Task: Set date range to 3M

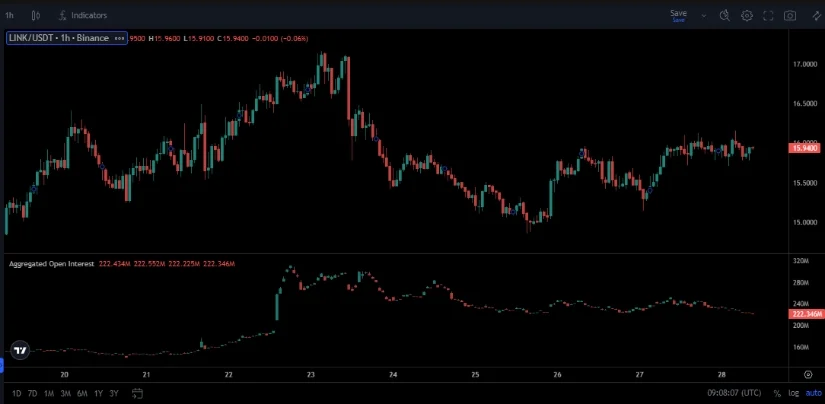Action: (x=65, y=393)
